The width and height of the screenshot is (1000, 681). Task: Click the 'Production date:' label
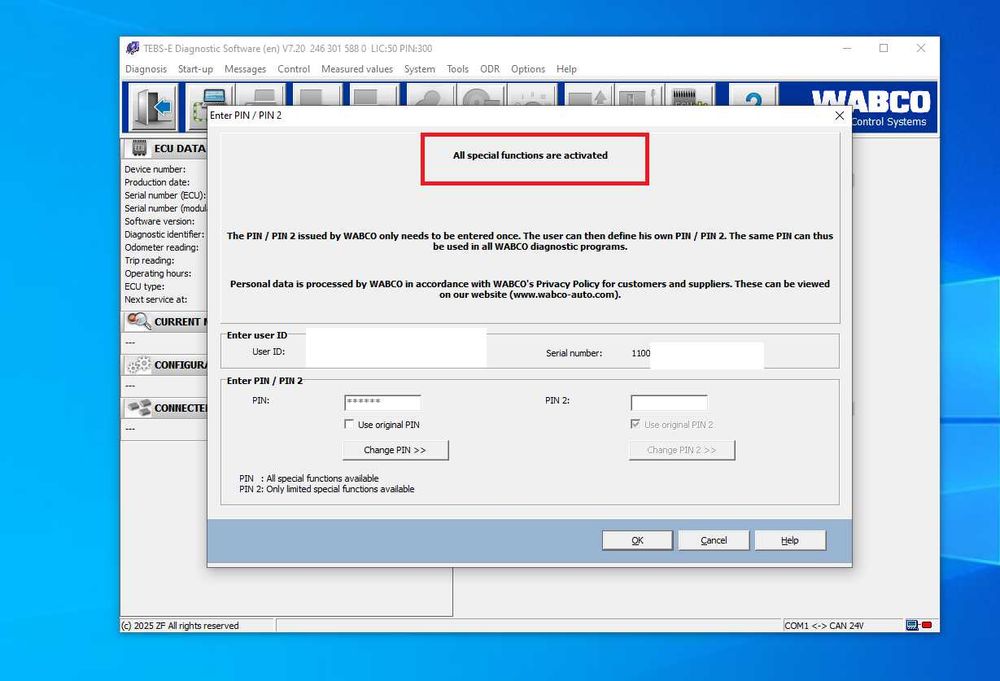click(157, 182)
